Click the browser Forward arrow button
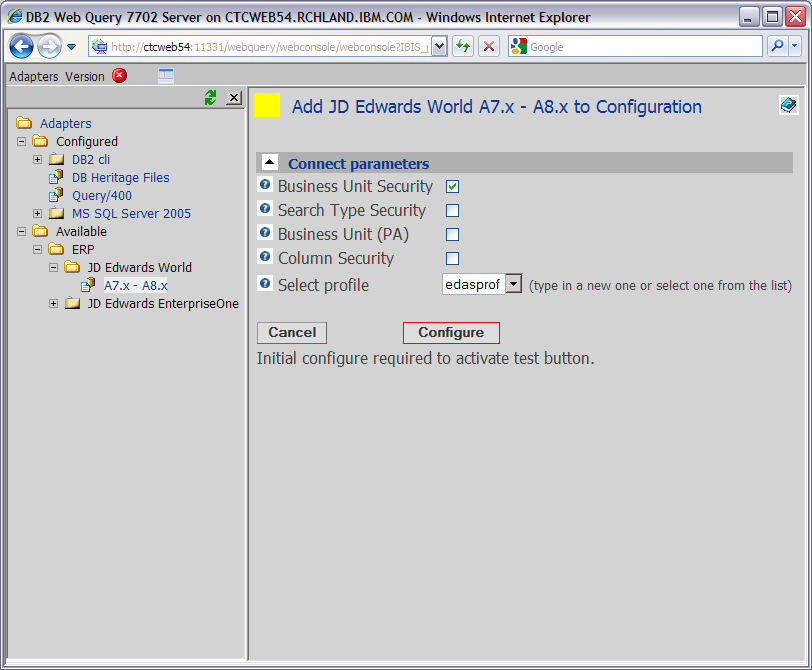The width and height of the screenshot is (812, 670). click(49, 47)
